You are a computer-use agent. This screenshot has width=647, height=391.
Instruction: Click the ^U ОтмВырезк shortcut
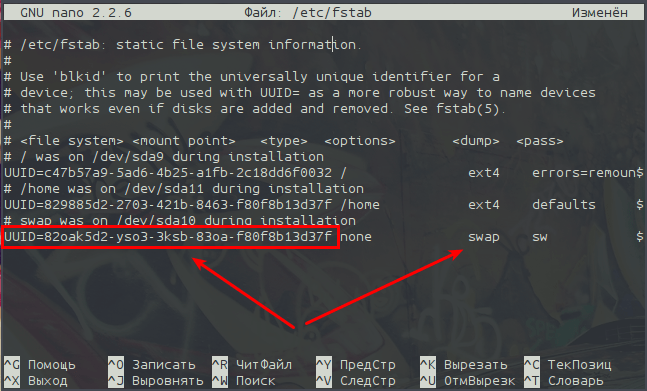click(x=468, y=381)
